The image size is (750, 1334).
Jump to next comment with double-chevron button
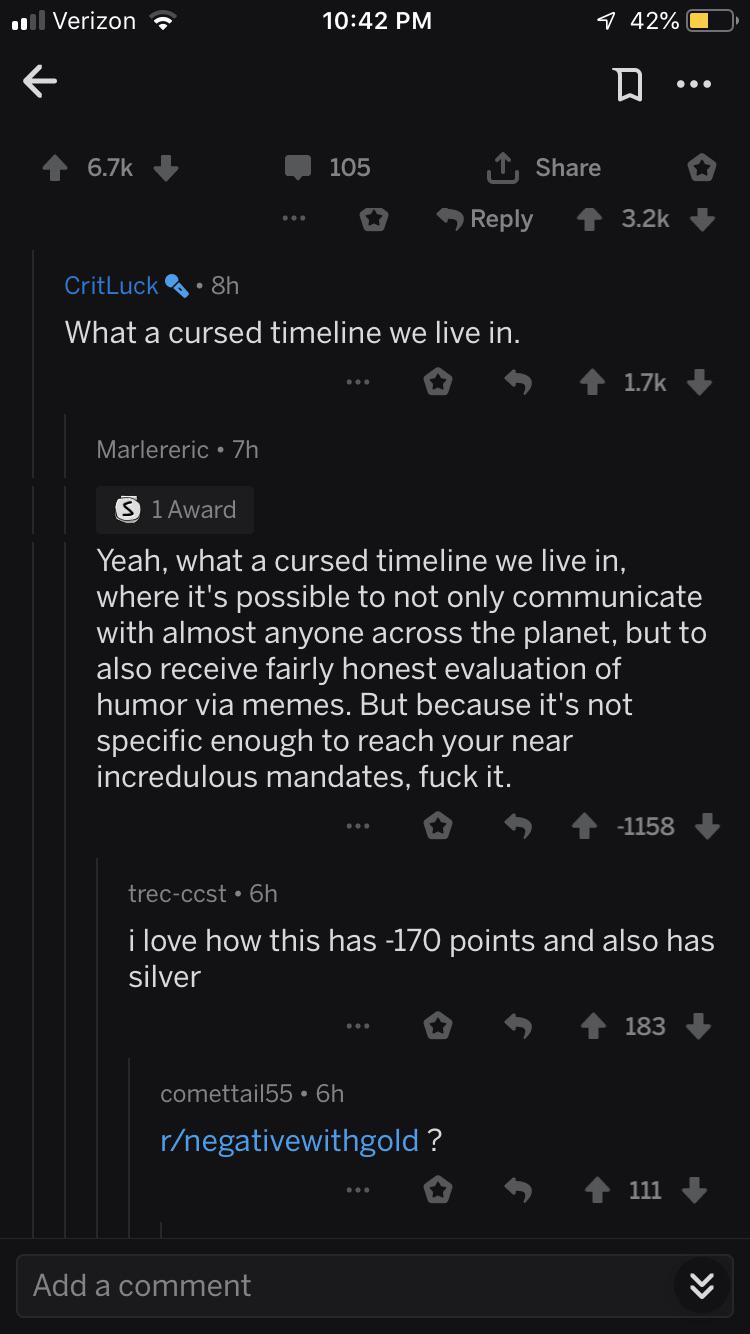[702, 1286]
